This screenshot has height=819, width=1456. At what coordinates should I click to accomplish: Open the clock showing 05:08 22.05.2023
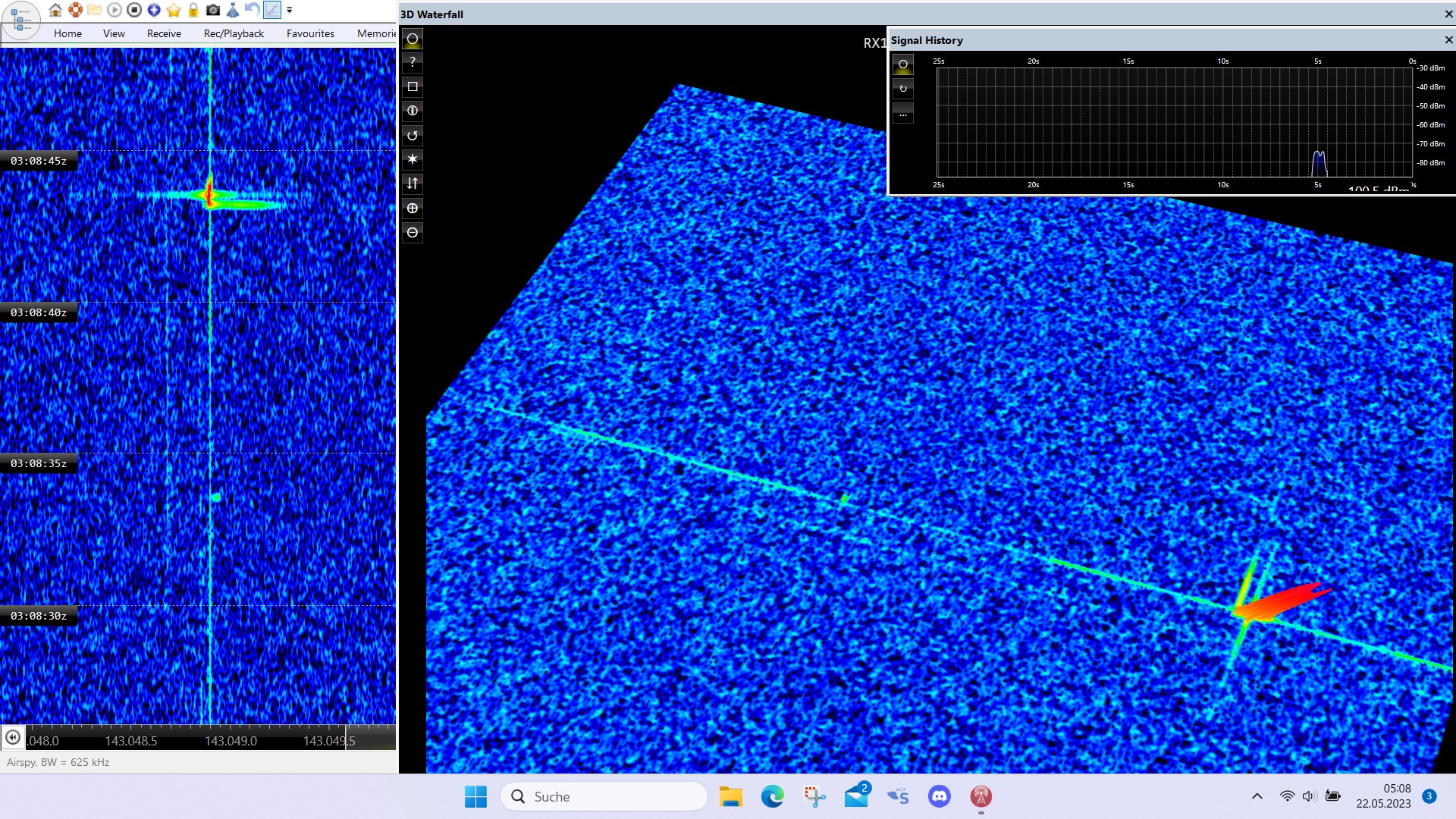point(1384,796)
